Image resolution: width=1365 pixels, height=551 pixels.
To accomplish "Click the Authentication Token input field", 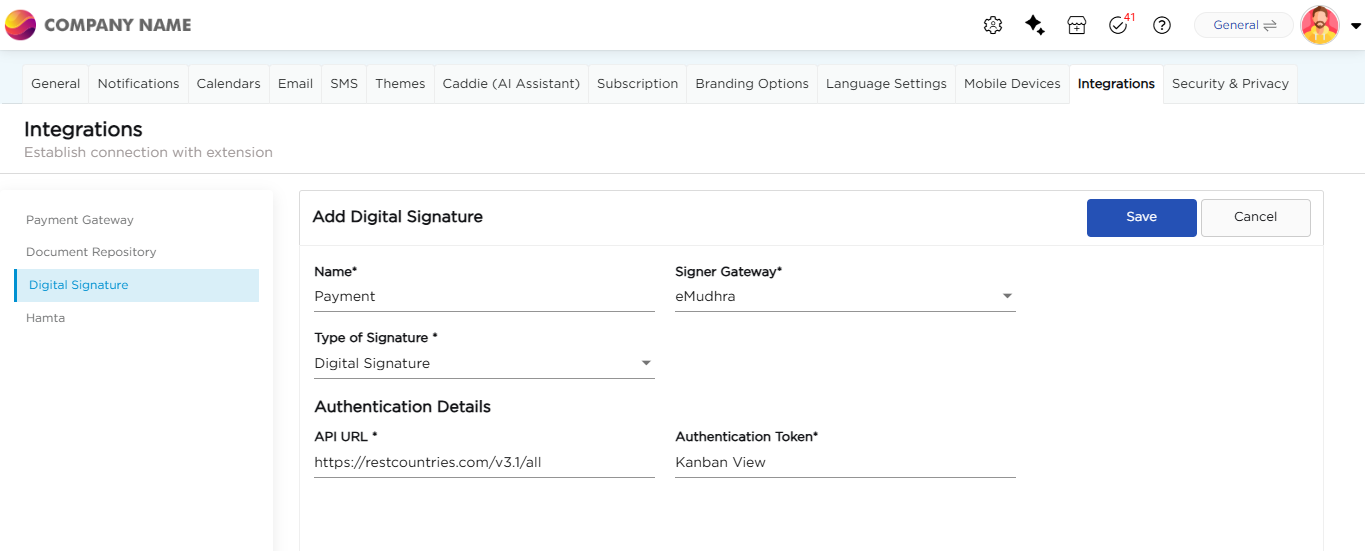I will point(845,462).
